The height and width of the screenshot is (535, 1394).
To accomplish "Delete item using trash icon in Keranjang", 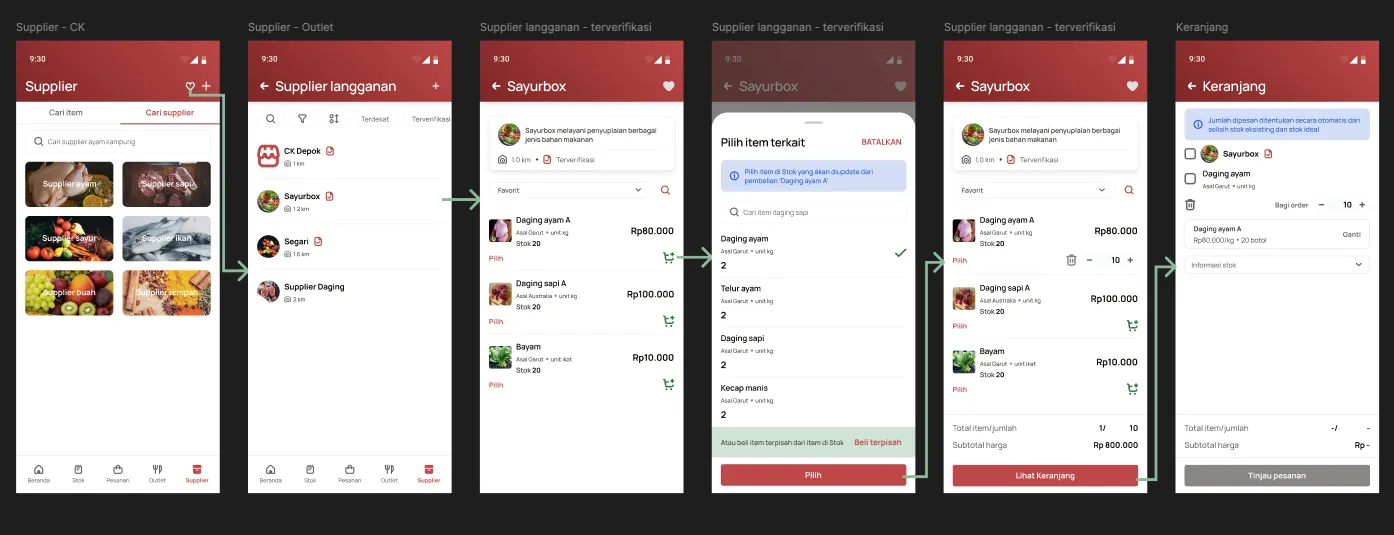I will click(x=1190, y=204).
